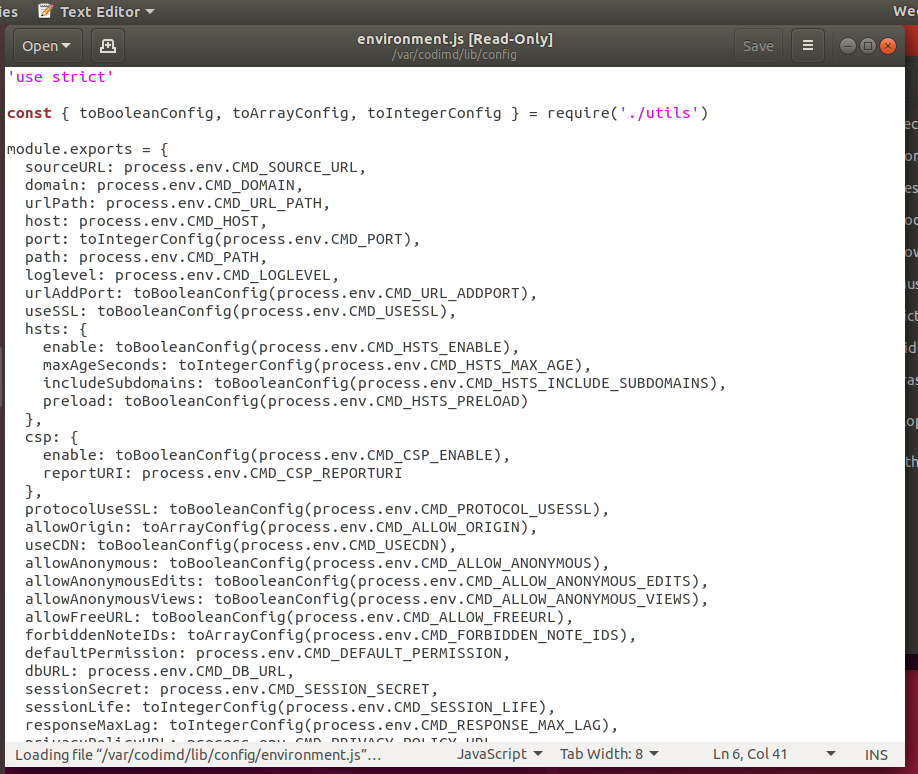Click the dbURL line
The height and width of the screenshot is (774, 918).
coord(159,672)
